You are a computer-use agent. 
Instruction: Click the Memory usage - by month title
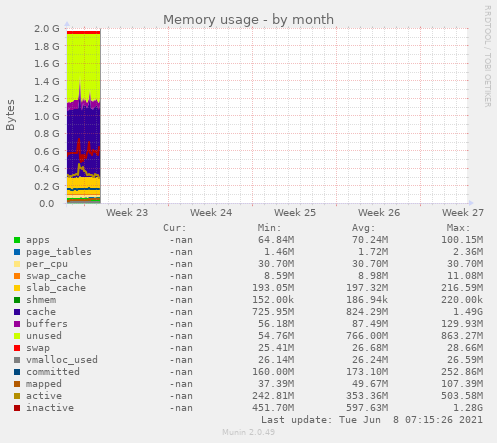[x=248, y=20]
